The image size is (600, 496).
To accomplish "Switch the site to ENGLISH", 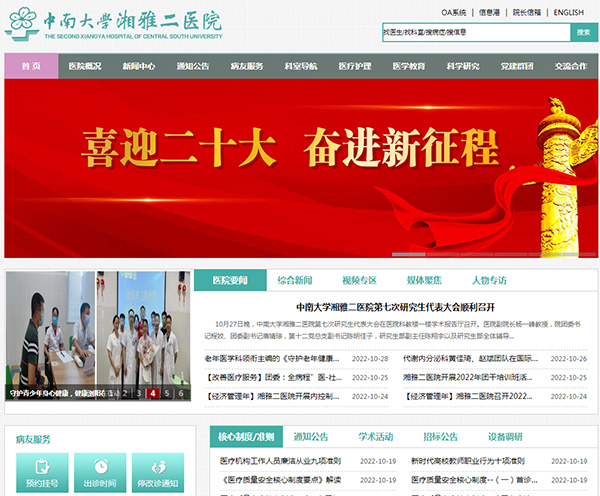I will [569, 13].
